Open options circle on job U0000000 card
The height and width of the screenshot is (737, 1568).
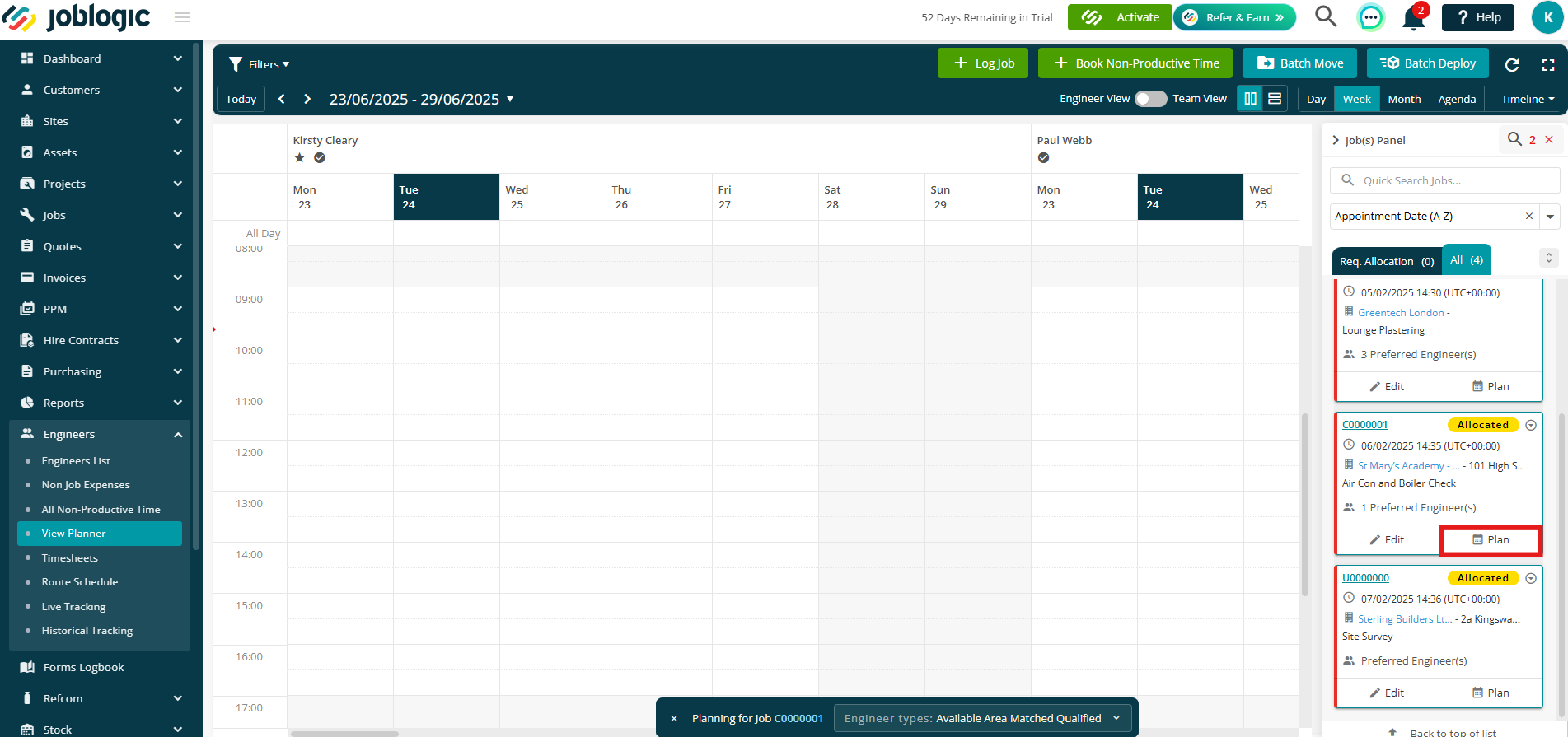click(1531, 578)
